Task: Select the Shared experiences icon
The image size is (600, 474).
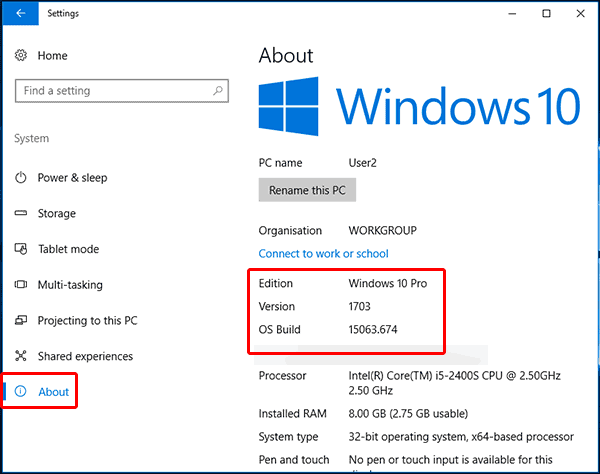Action: 21,356
